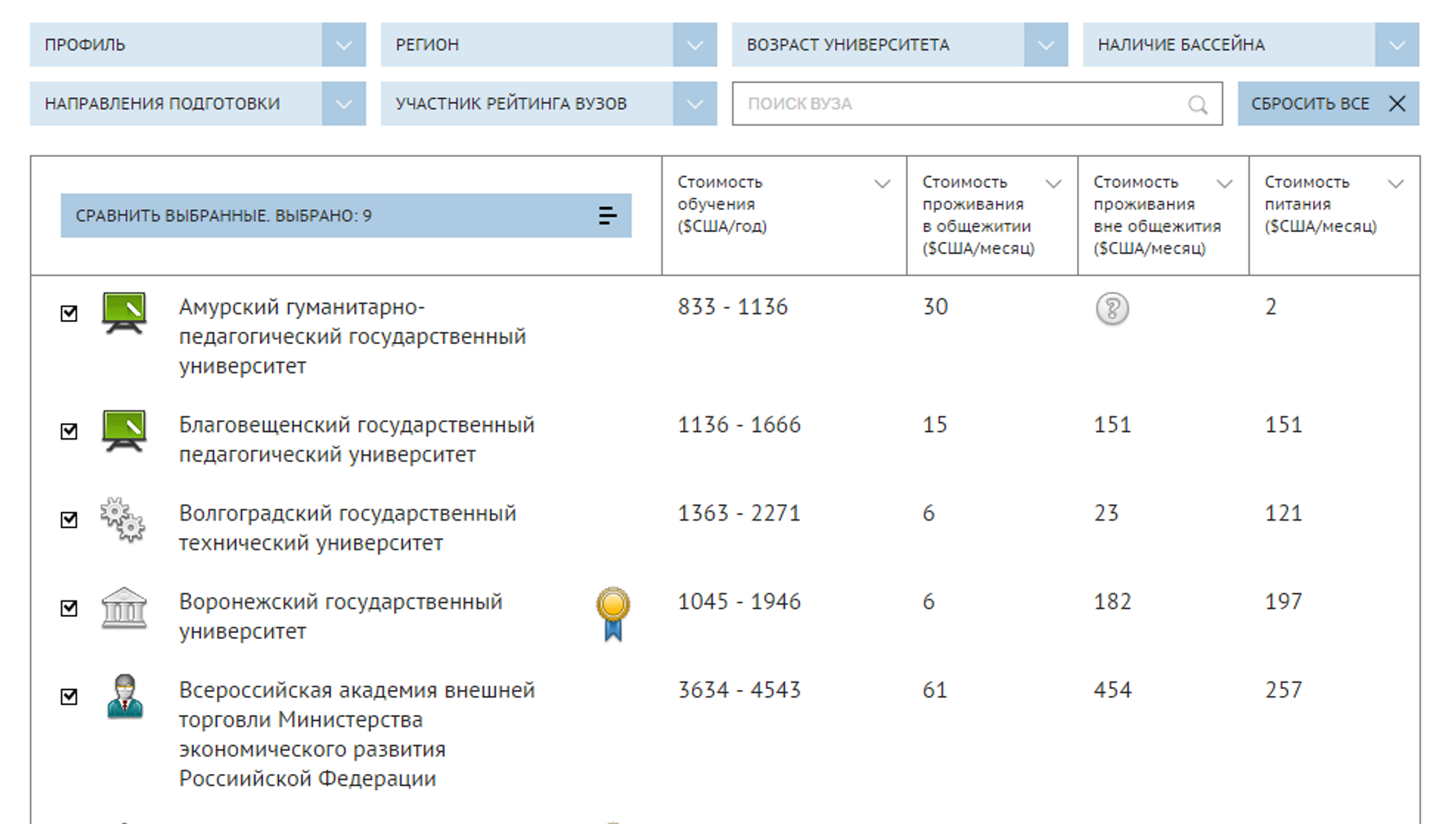Open the ПРОФИЛЬ filter dropdown
This screenshot has height=824, width=1456.
click(197, 45)
